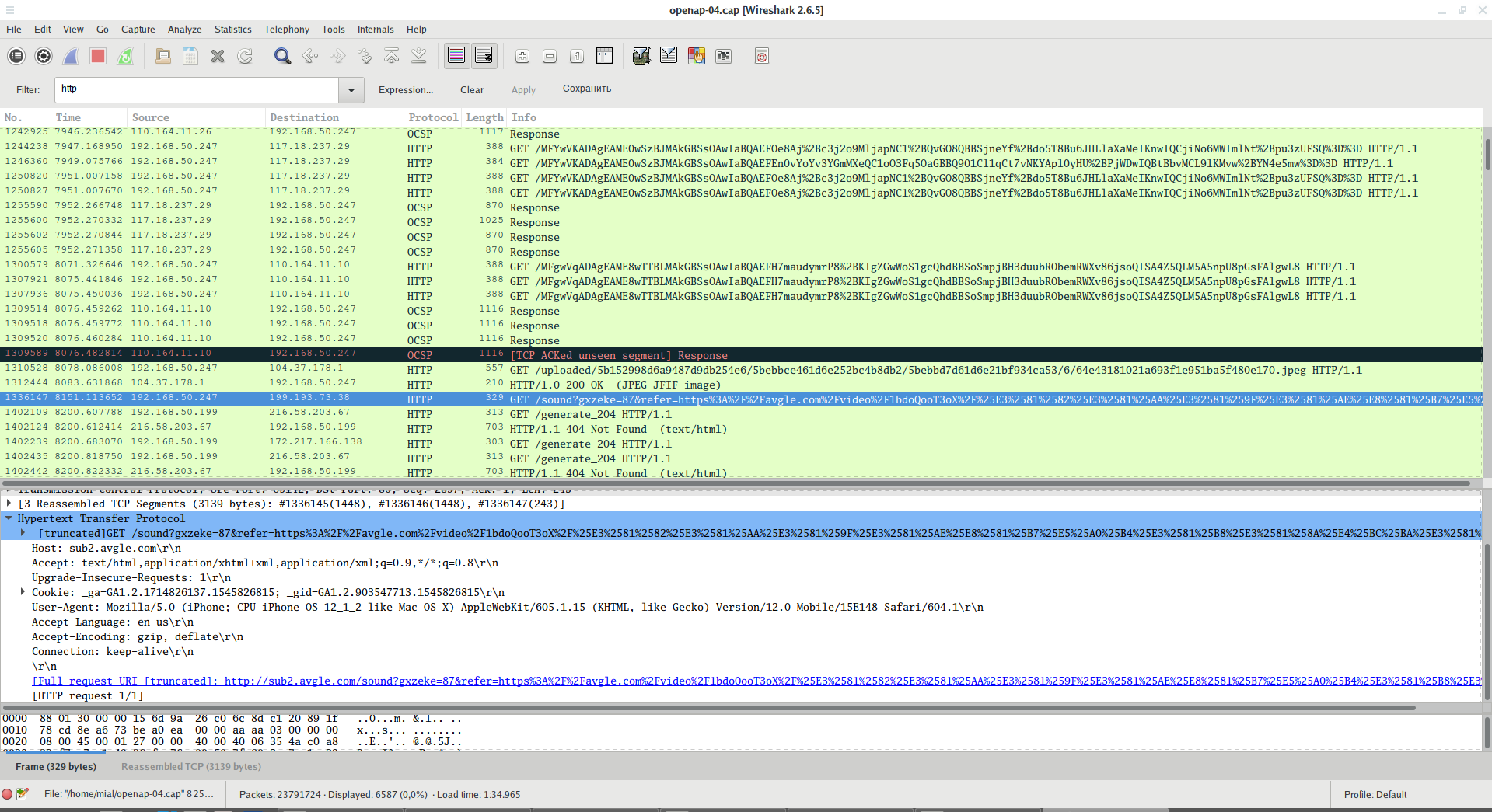Viewport: 1492px width, 812px height.
Task: Click the find packet magnifier icon
Action: click(282, 56)
